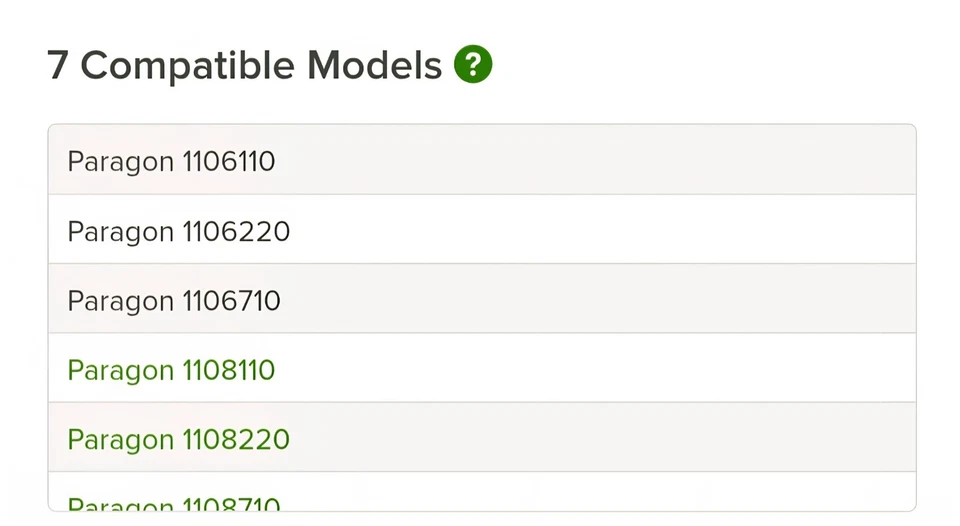Click the word "Paragon" in the 1106710 row
Viewport: 960px width, 526px height.
click(120, 302)
